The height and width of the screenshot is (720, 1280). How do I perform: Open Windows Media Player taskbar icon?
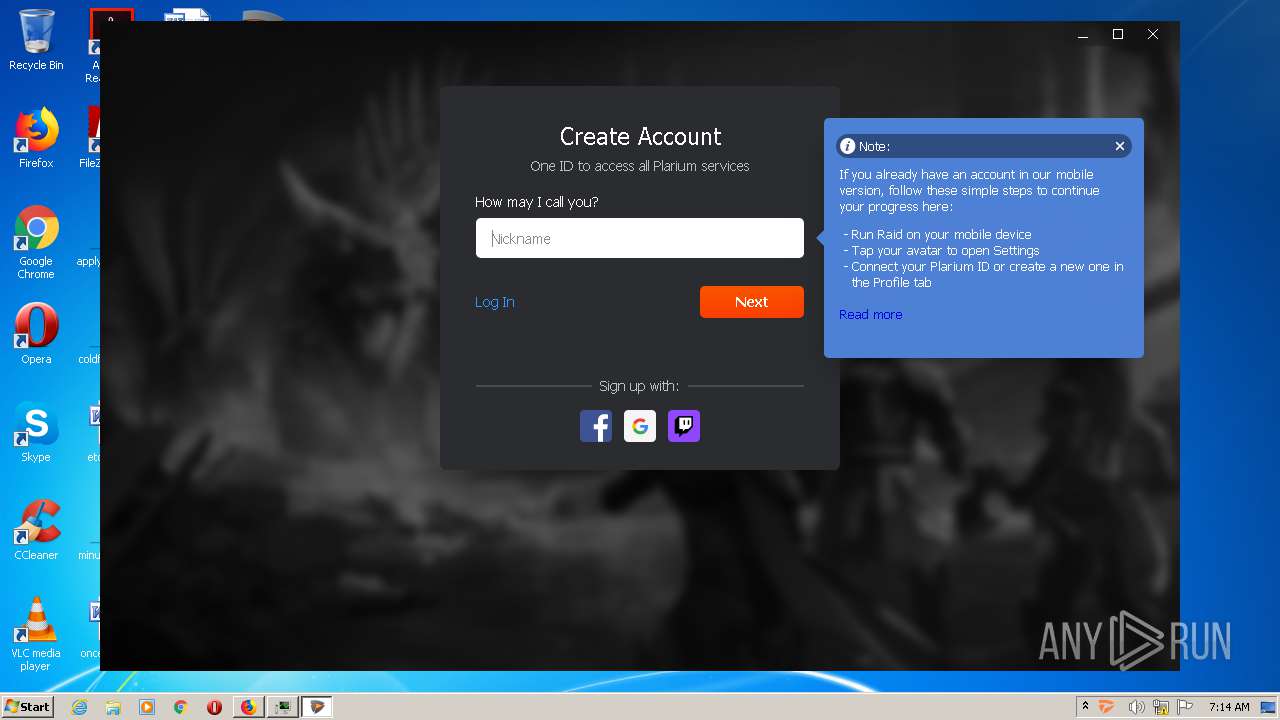click(x=147, y=707)
